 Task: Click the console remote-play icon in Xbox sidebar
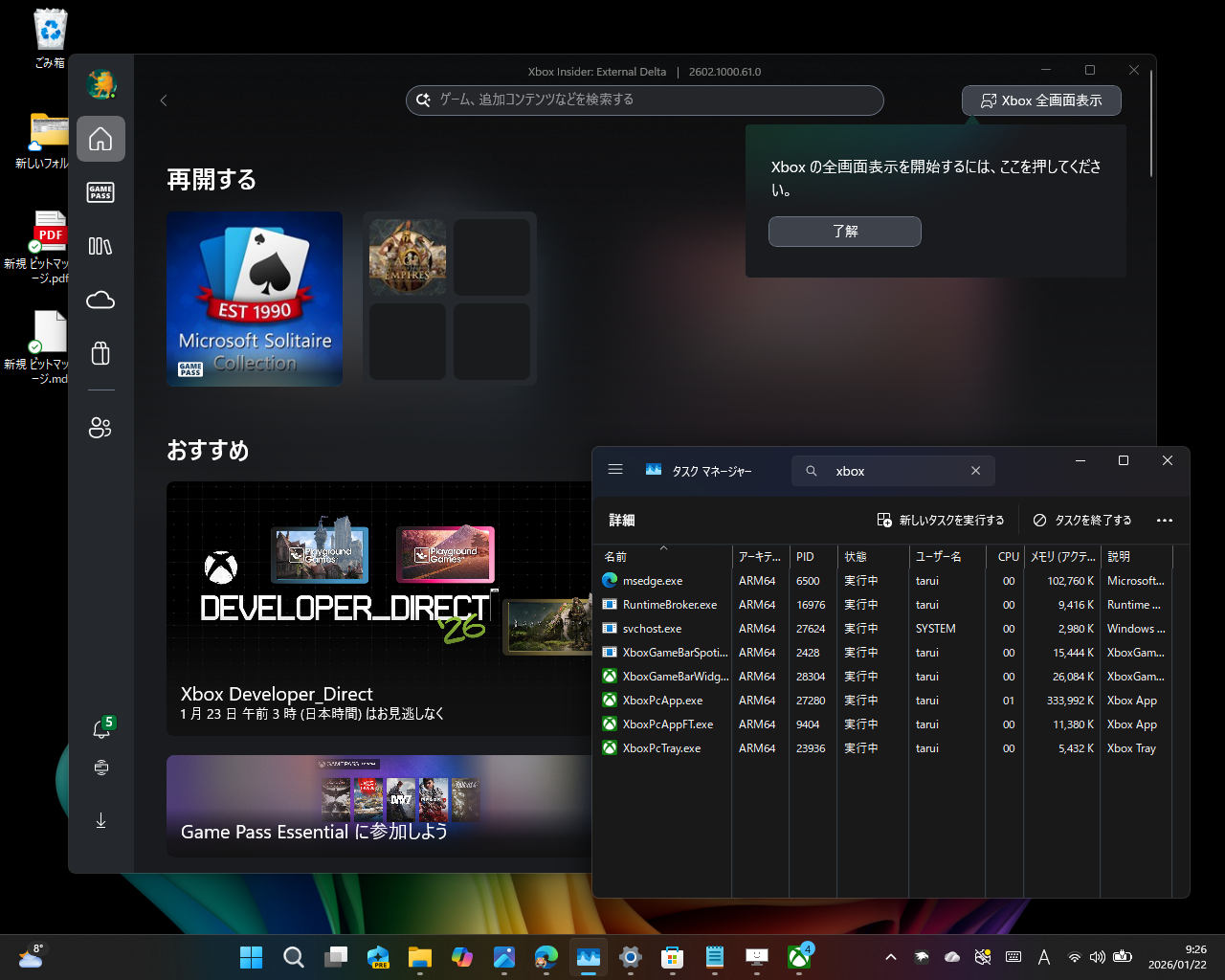coord(101,768)
